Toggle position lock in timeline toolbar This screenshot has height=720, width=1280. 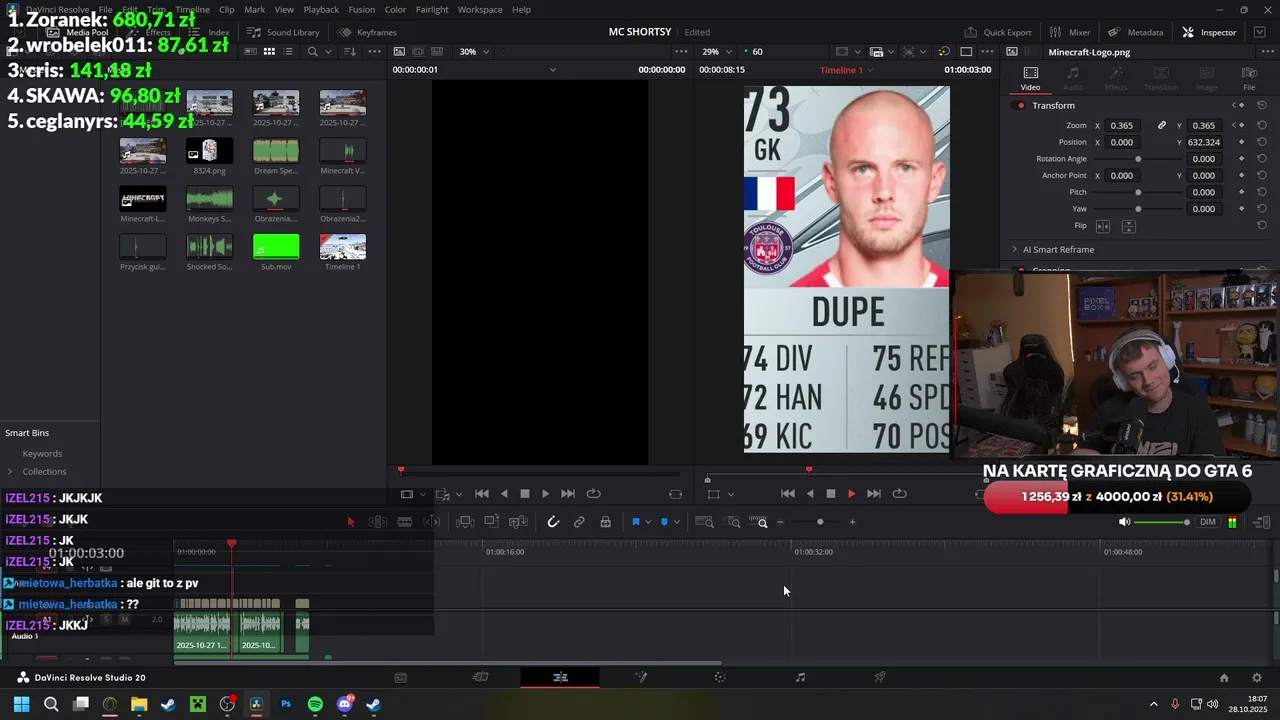[x=605, y=522]
